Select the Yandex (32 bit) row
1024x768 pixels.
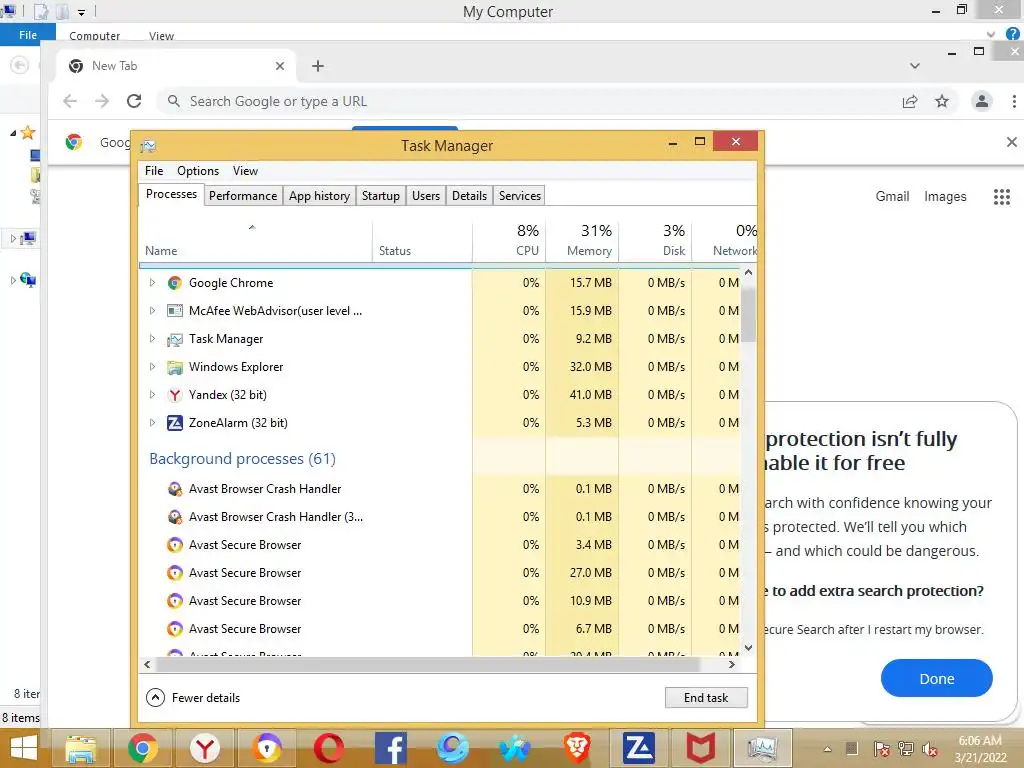tap(440, 394)
